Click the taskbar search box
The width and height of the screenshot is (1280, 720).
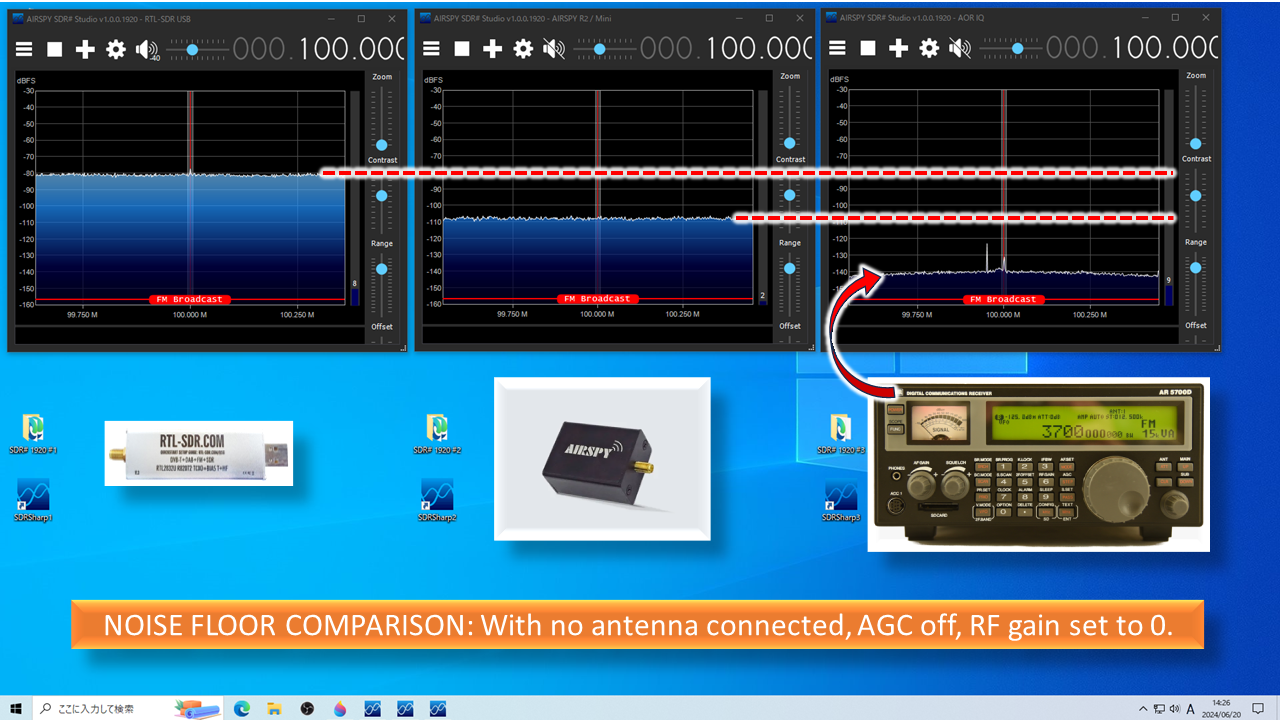(128, 709)
